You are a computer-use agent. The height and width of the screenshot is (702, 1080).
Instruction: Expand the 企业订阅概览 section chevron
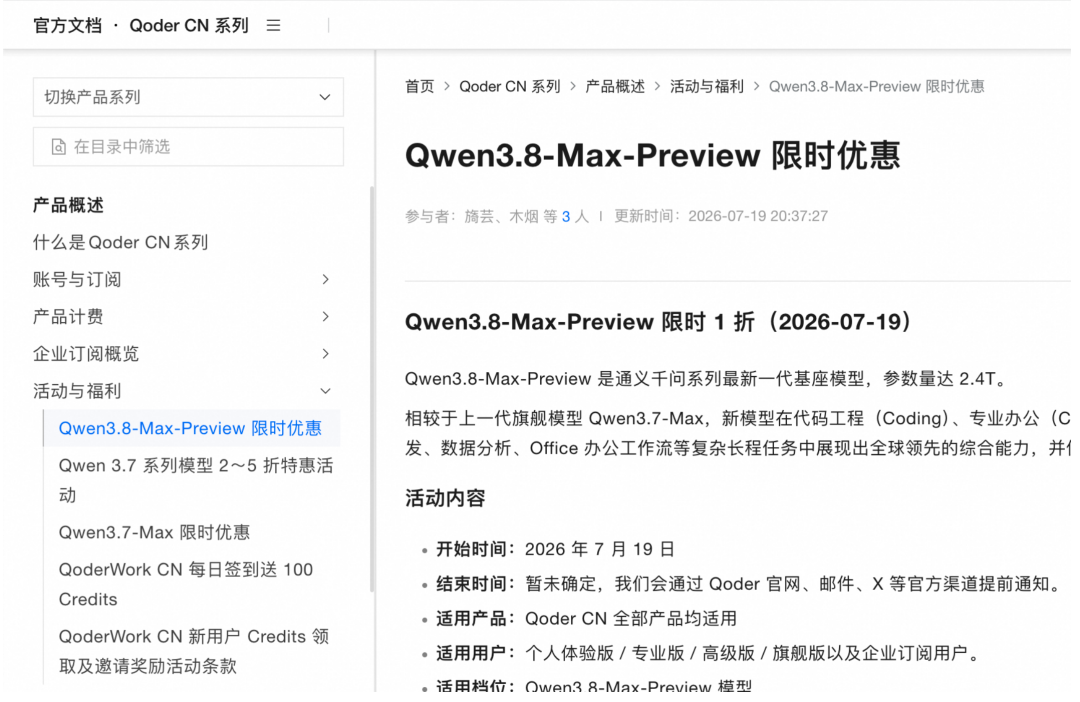coord(326,353)
